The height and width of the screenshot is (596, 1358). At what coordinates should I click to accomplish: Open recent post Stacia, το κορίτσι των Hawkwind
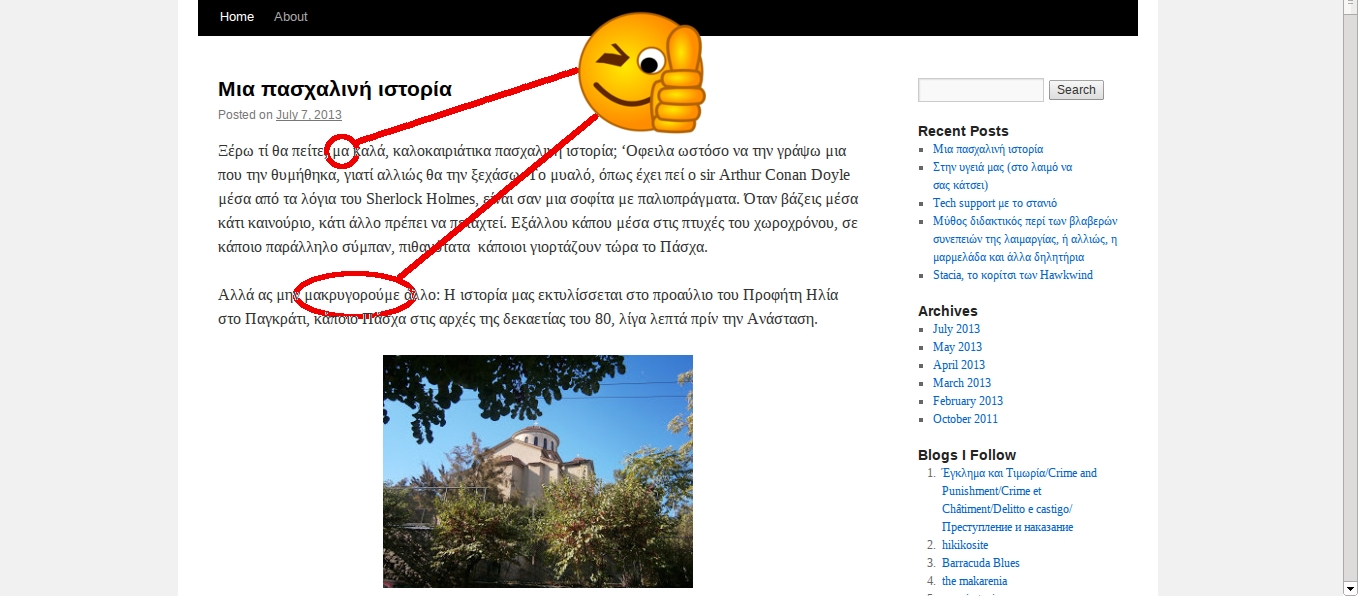click(x=1012, y=275)
